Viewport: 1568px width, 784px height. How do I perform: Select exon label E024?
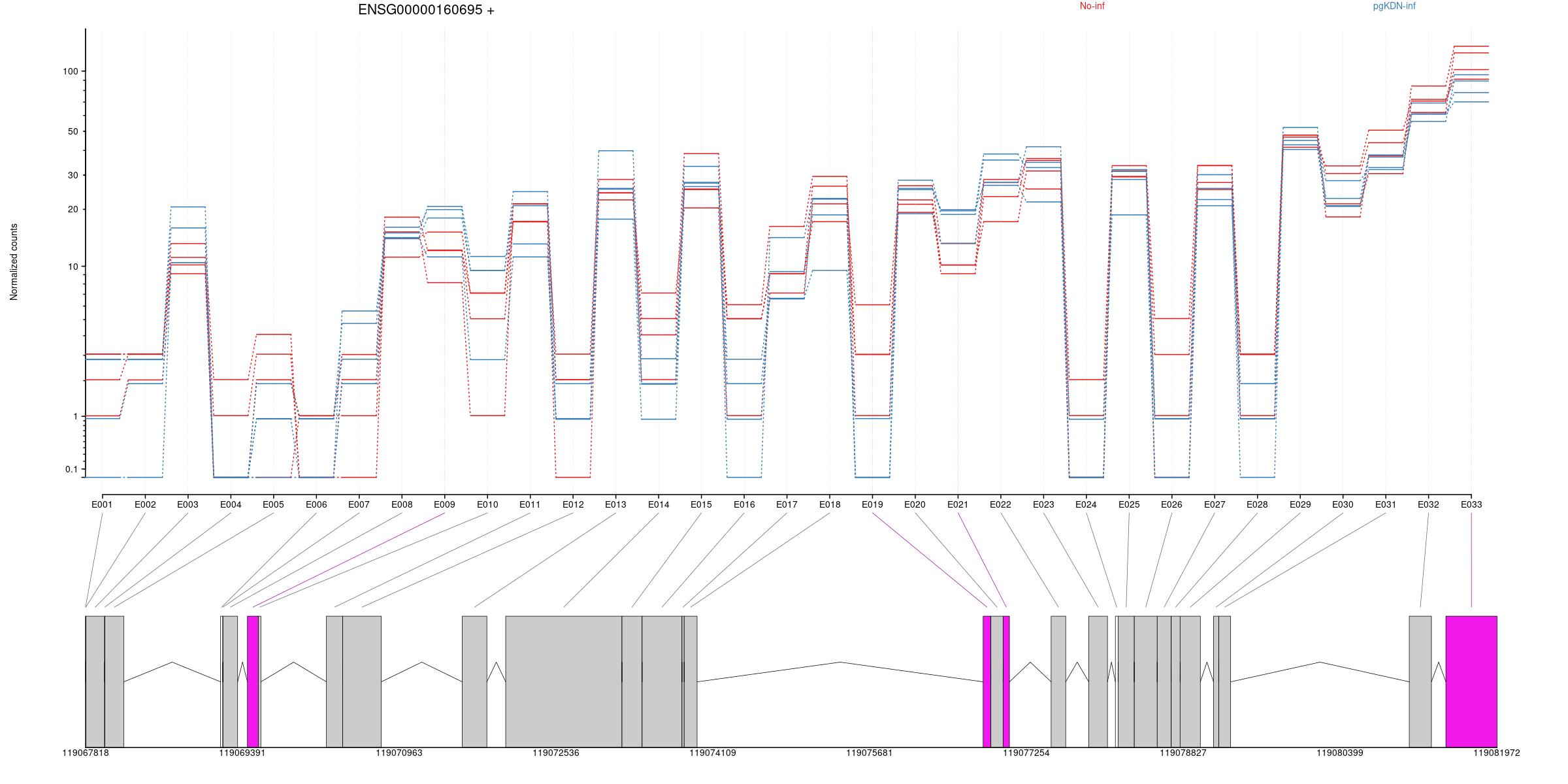tap(1086, 504)
